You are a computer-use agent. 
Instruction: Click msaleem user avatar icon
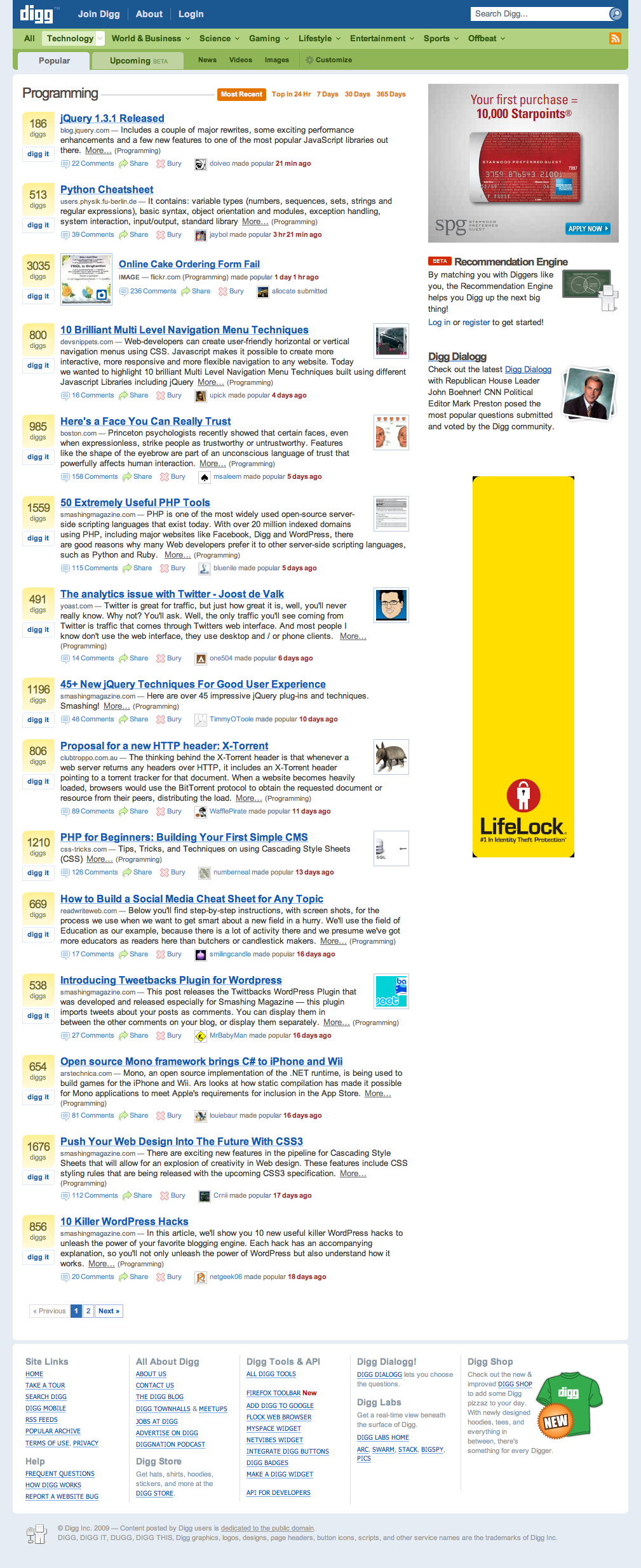coord(204,477)
